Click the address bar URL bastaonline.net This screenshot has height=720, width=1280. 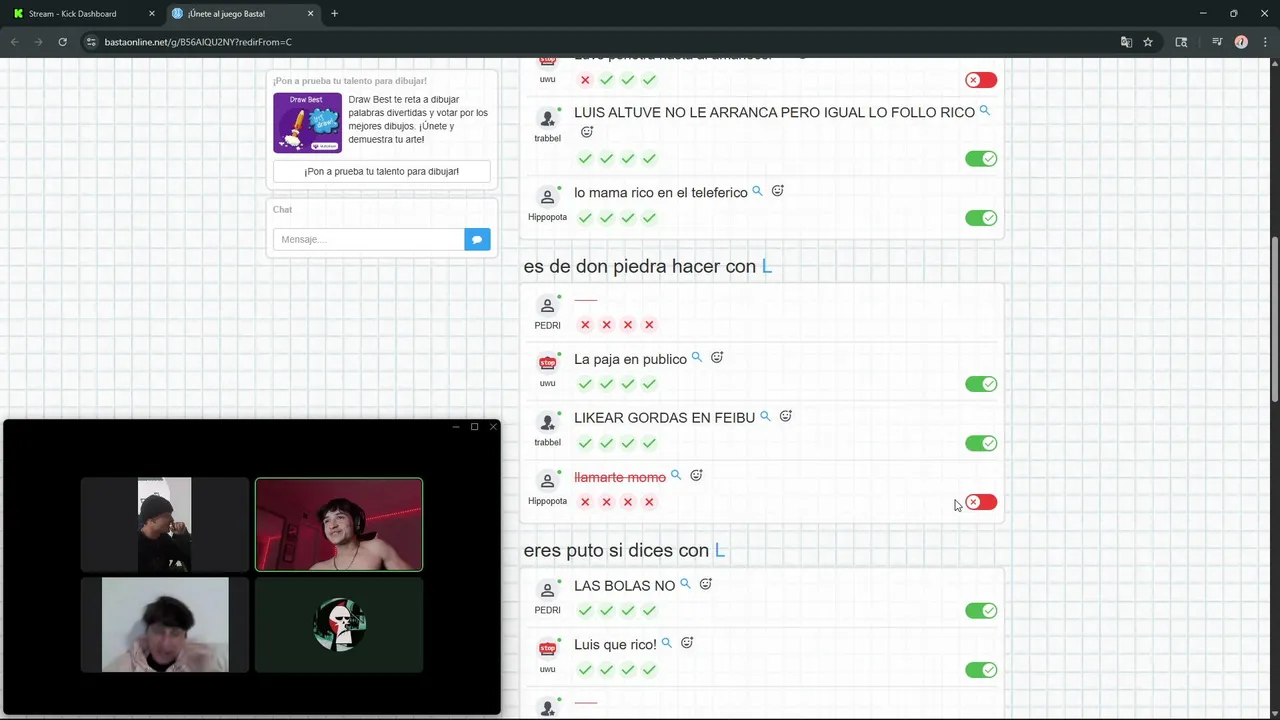(198, 42)
